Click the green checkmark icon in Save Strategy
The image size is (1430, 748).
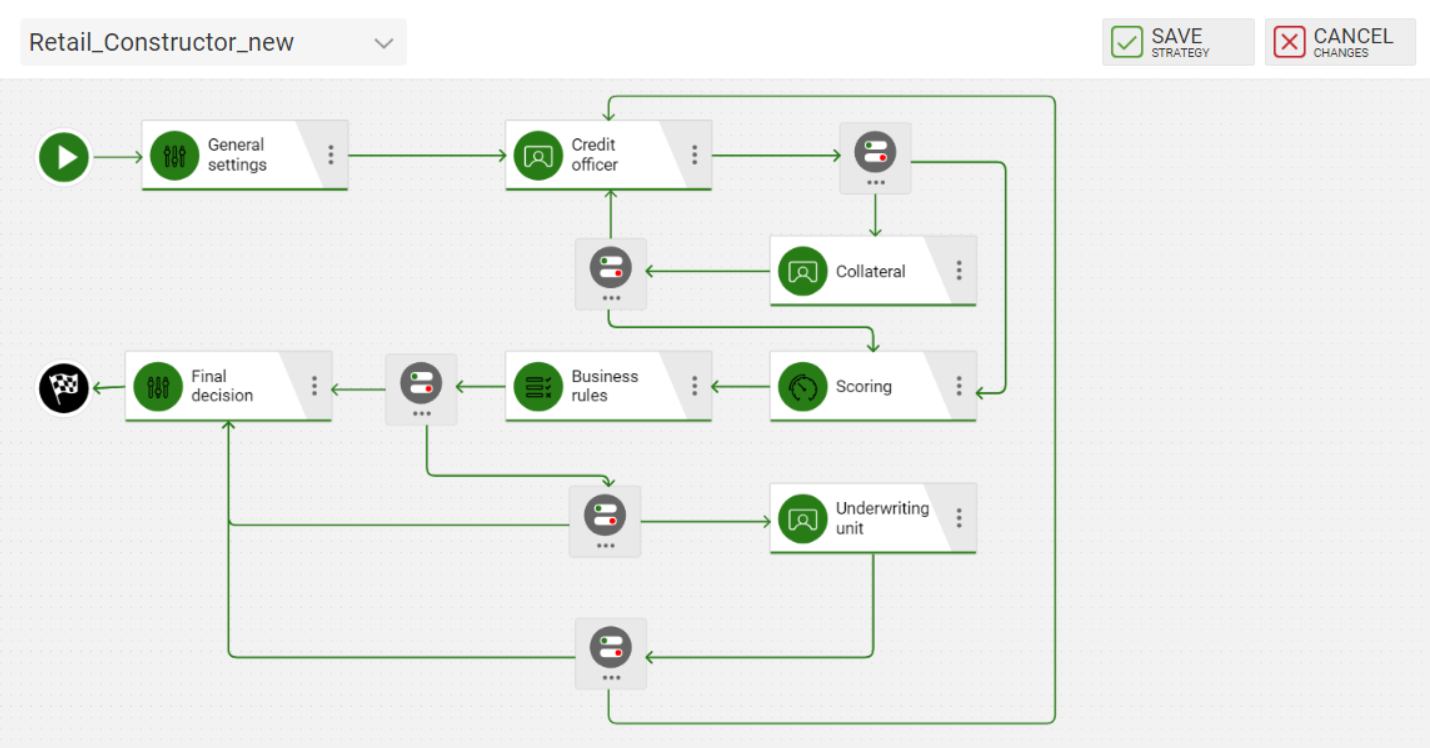(x=1127, y=42)
